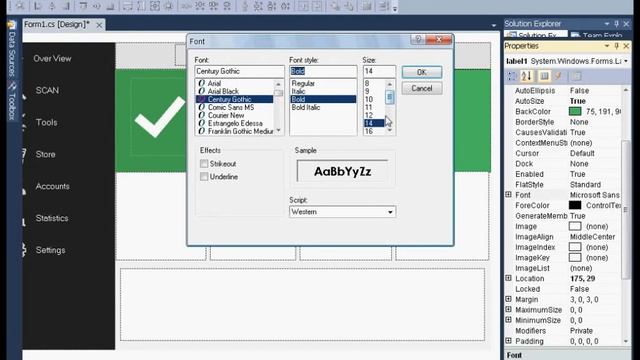Click the Make Same Size icon

coord(155,6)
